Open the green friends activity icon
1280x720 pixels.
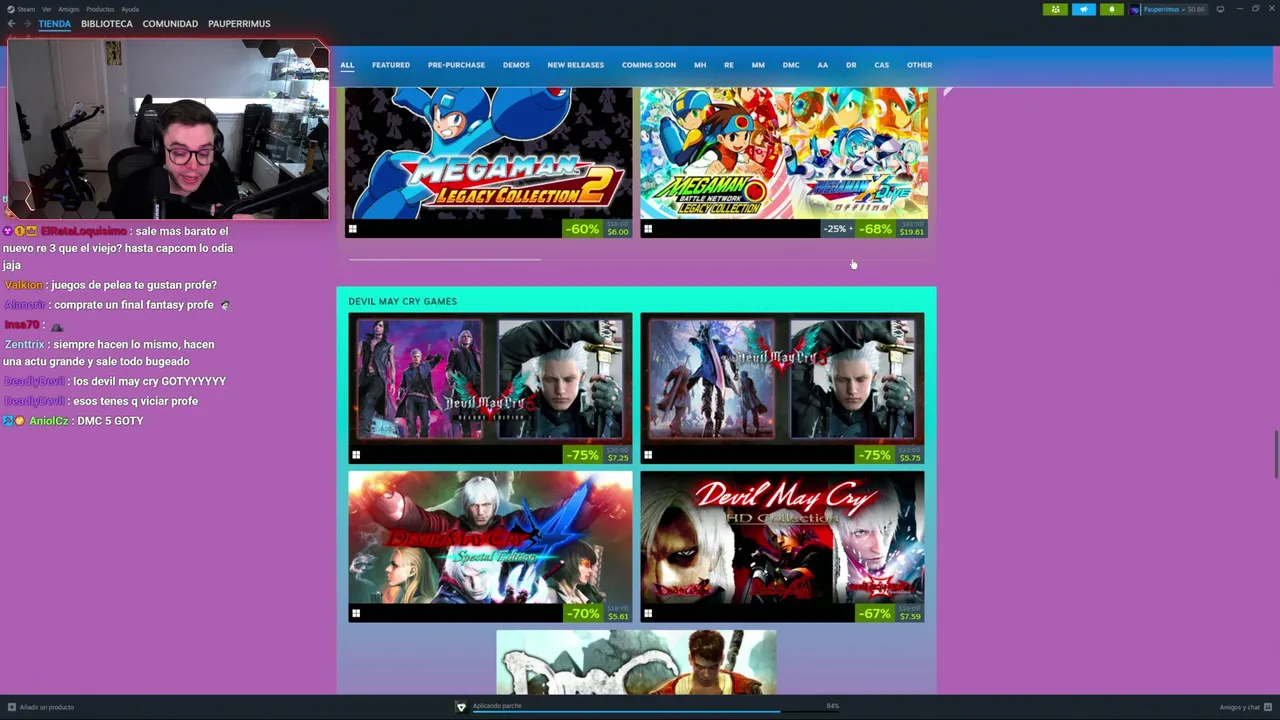click(1055, 9)
